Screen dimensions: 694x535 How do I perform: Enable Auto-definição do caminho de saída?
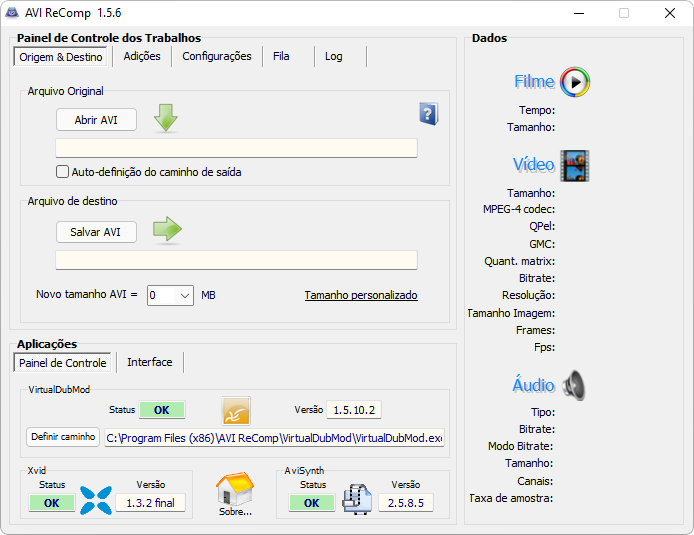(x=63, y=172)
